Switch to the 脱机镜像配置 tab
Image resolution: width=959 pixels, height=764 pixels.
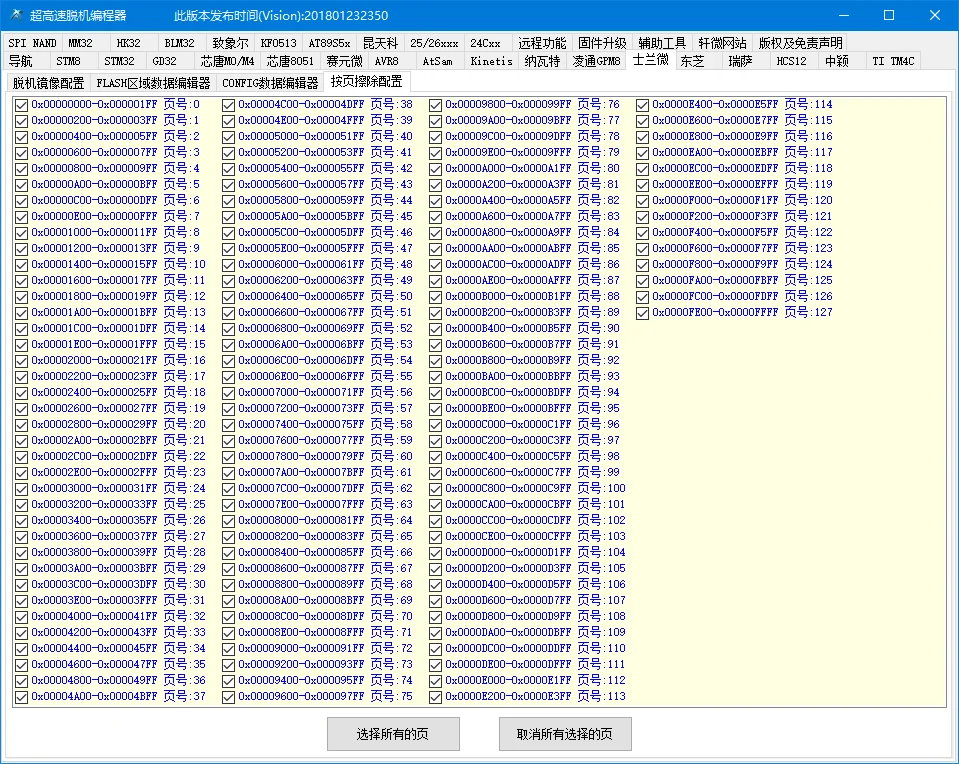click(48, 83)
